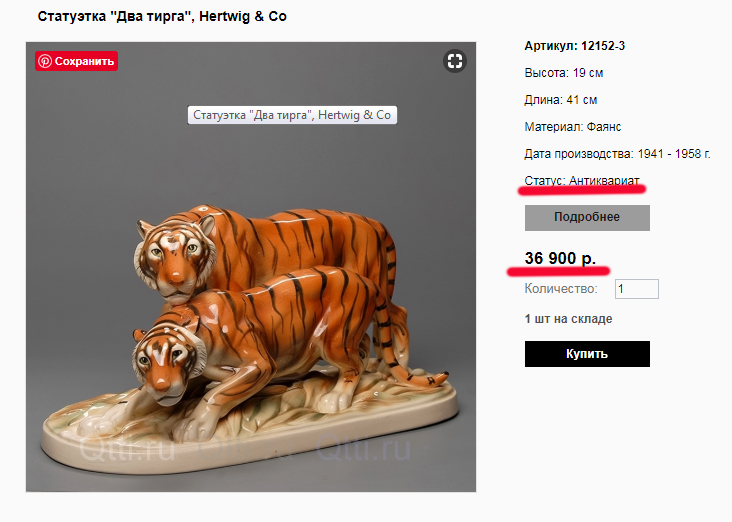Click the lower tiger's head in photo

pyautogui.click(x=167, y=353)
